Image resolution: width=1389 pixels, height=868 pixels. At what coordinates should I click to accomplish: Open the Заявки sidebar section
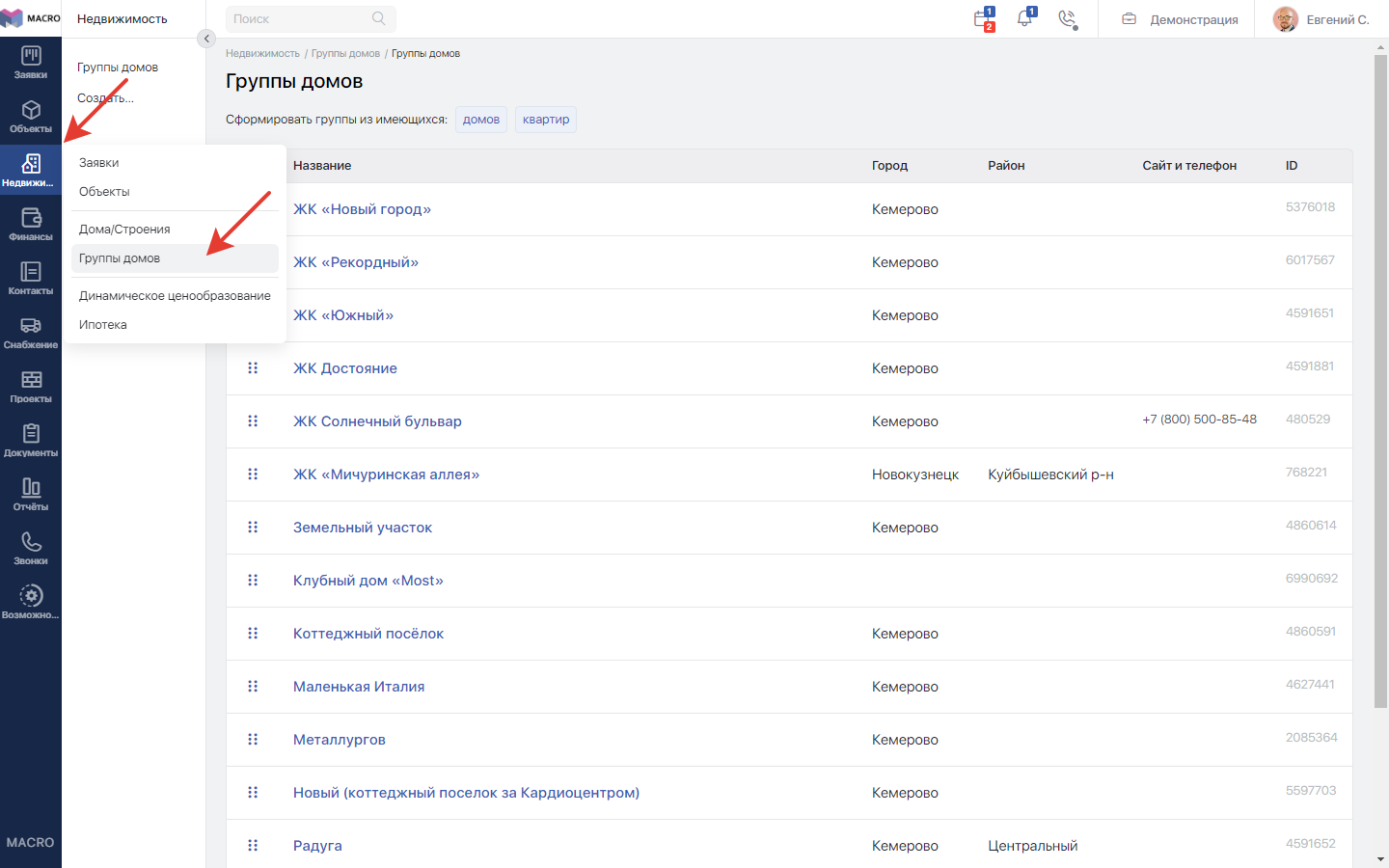coord(31,64)
